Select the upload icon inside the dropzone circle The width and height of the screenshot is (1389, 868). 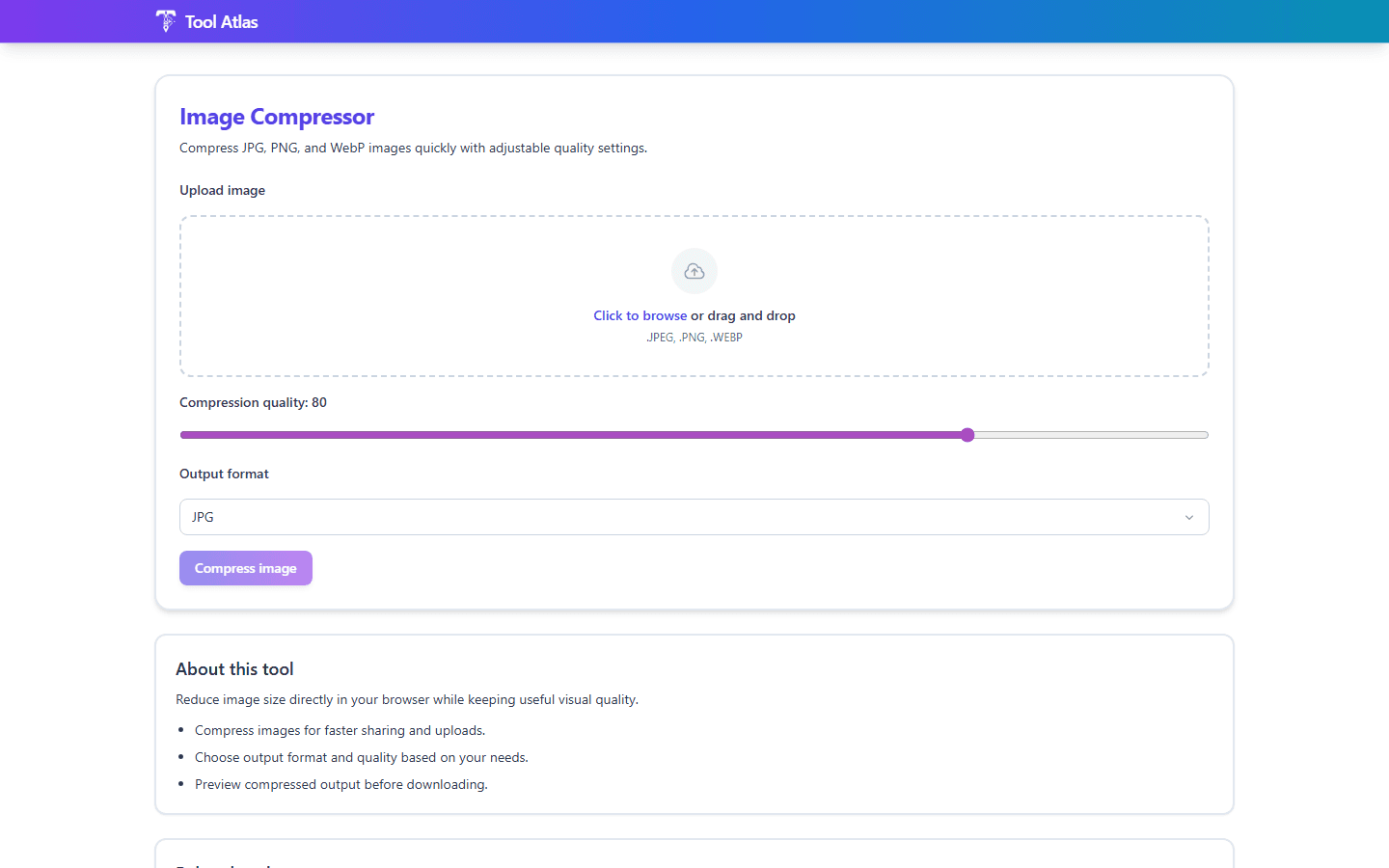point(694,271)
